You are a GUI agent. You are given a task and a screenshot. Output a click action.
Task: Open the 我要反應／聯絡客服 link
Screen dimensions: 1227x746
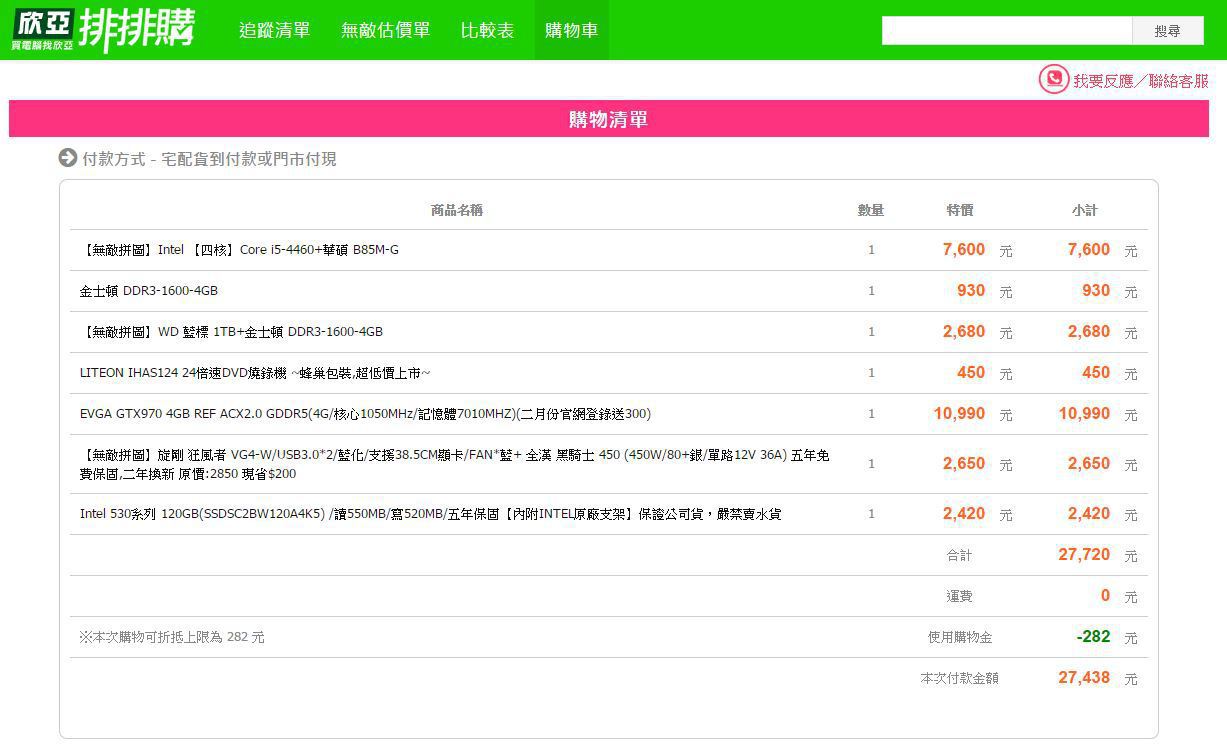[x=1141, y=81]
